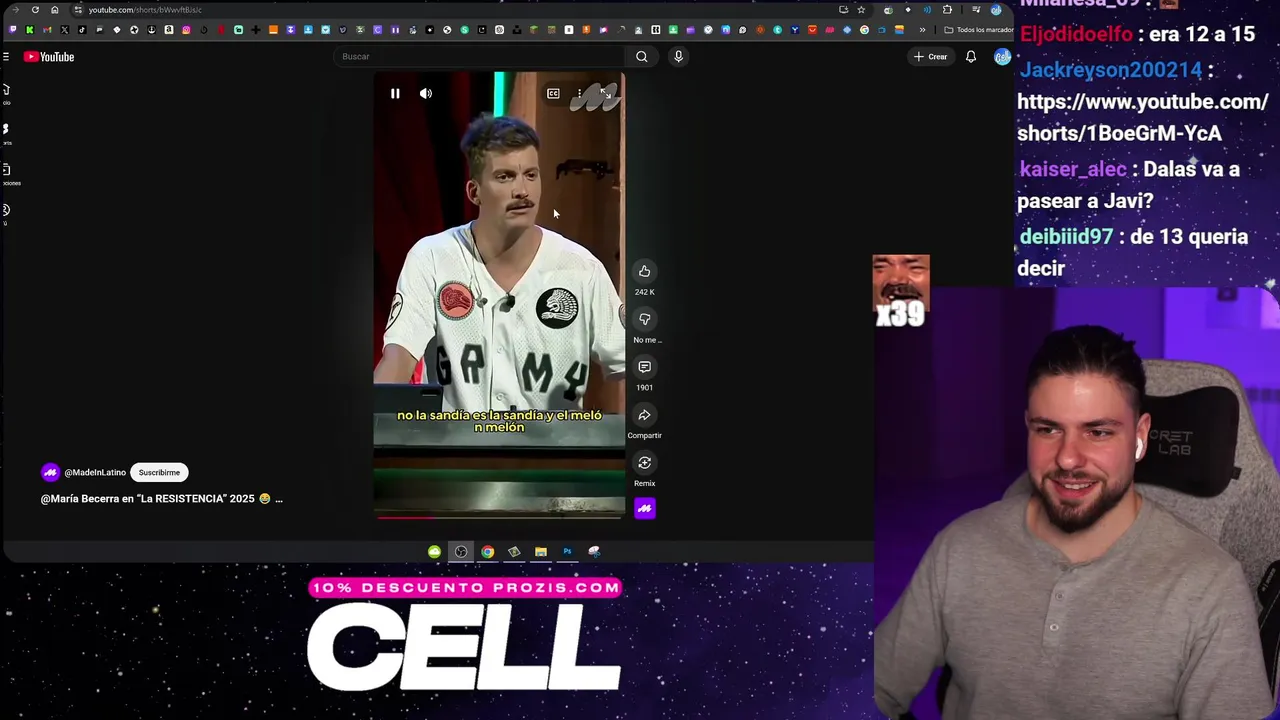Image resolution: width=1280 pixels, height=720 pixels.
Task: Select the You item in mini sidebar
Action: pos(5,213)
